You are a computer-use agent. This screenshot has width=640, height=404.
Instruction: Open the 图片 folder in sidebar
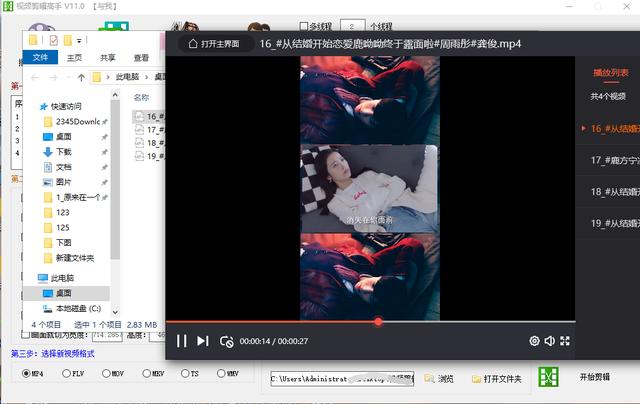[64, 182]
